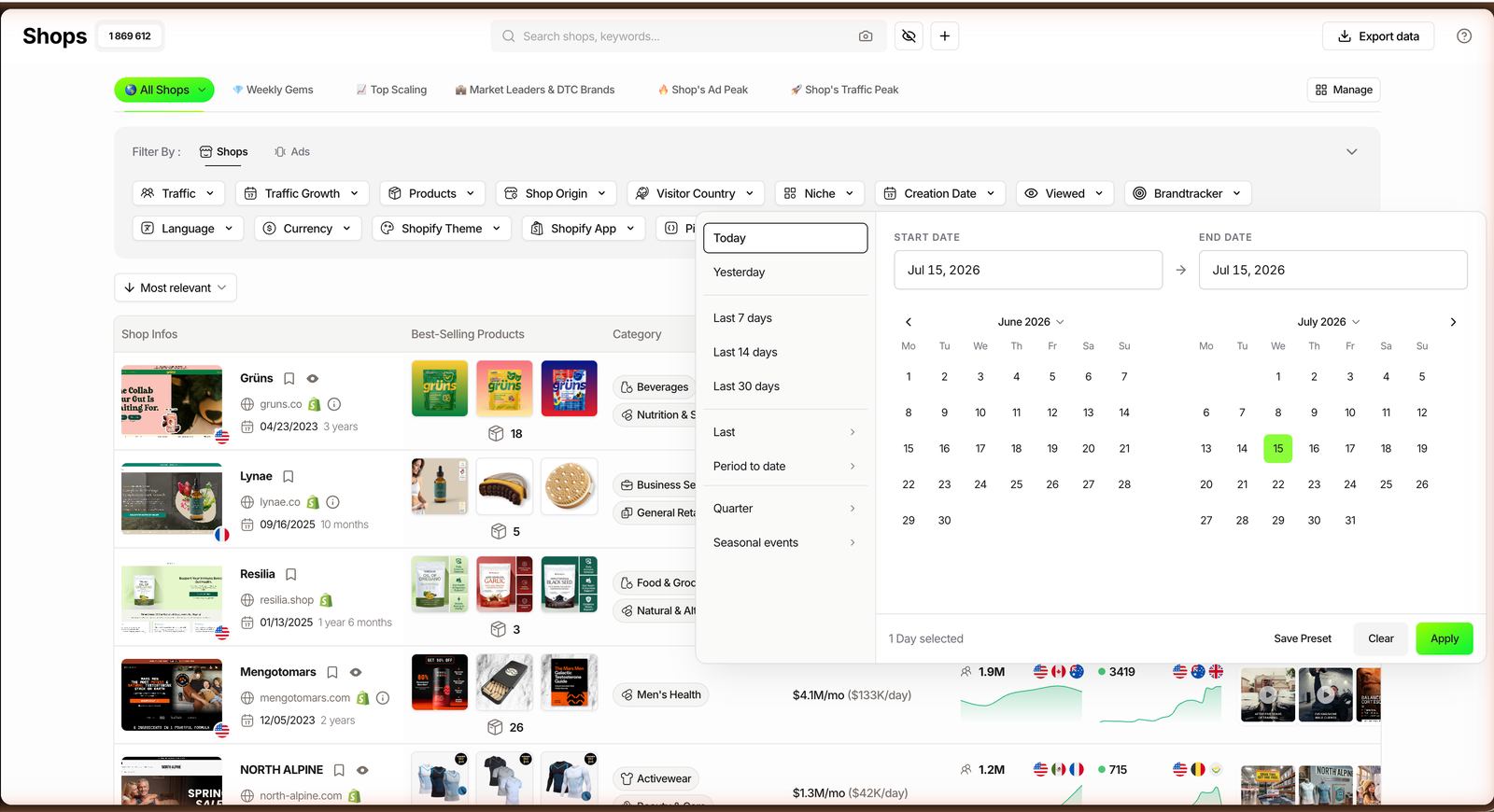Click the Clear button
Image resolution: width=1494 pixels, height=812 pixels.
click(1381, 638)
